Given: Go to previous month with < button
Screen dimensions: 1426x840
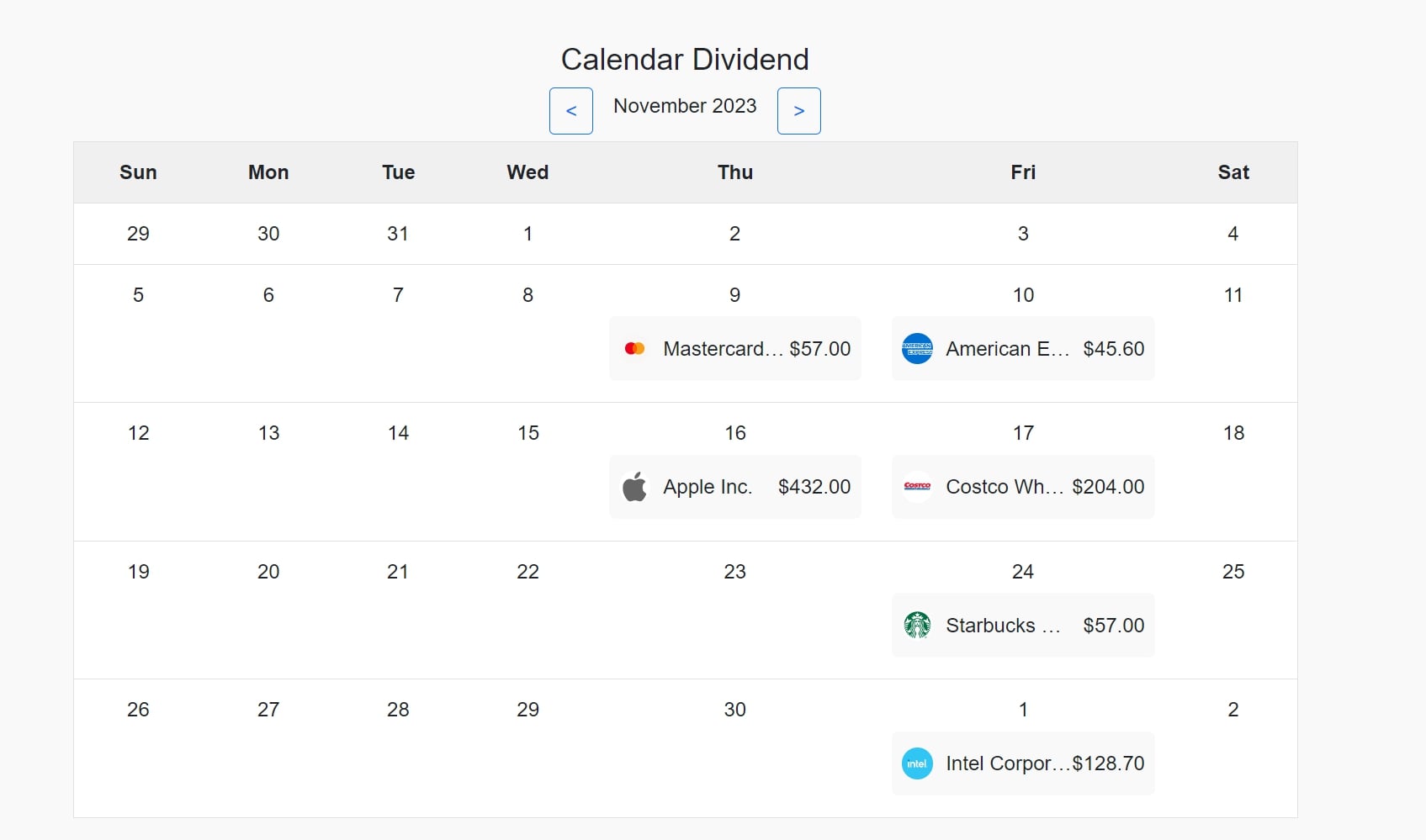Looking at the screenshot, I should tap(571, 111).
